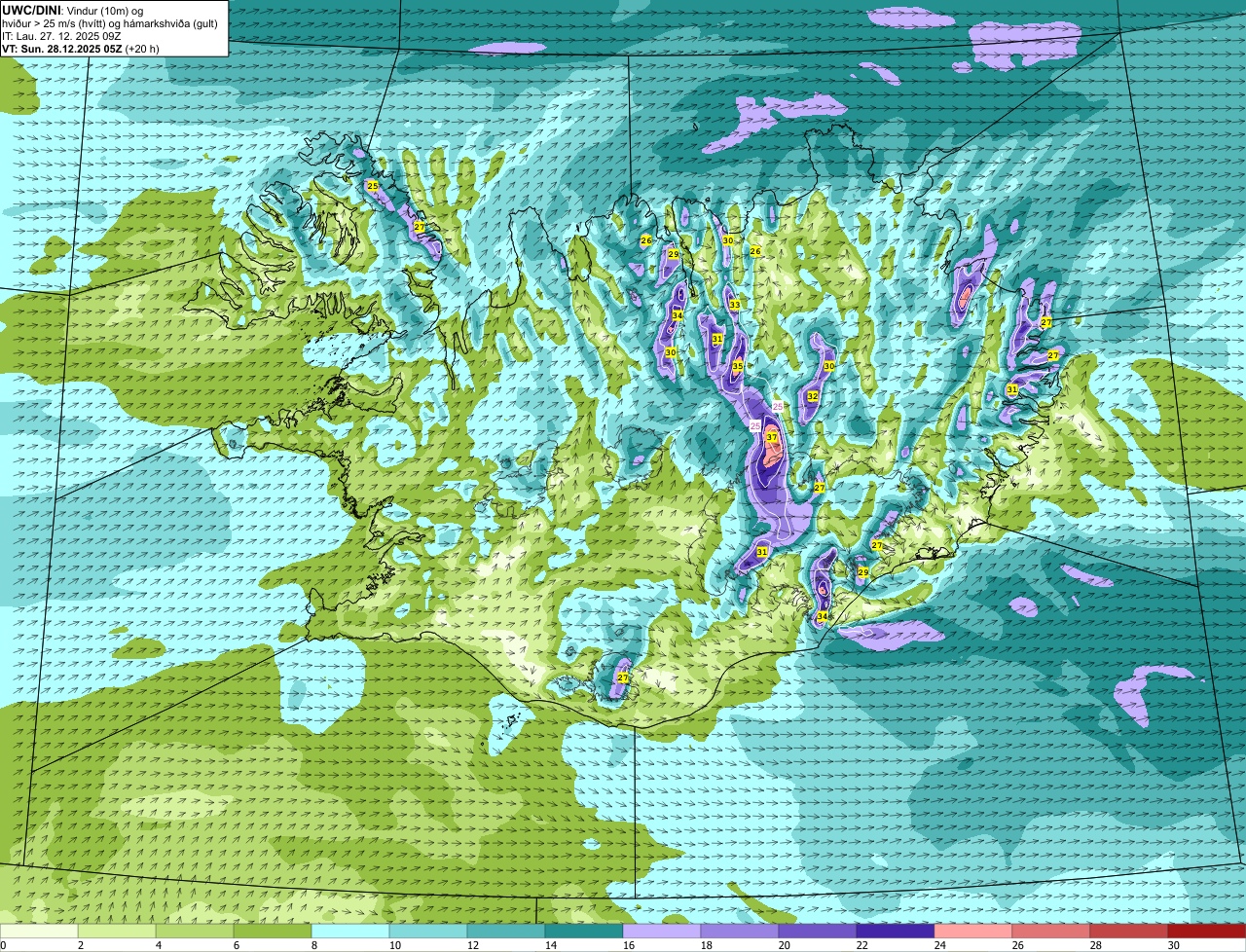The width and height of the screenshot is (1246, 952).
Task: Select the 18–20 m/s light purple legend swatch
Action: point(740,931)
